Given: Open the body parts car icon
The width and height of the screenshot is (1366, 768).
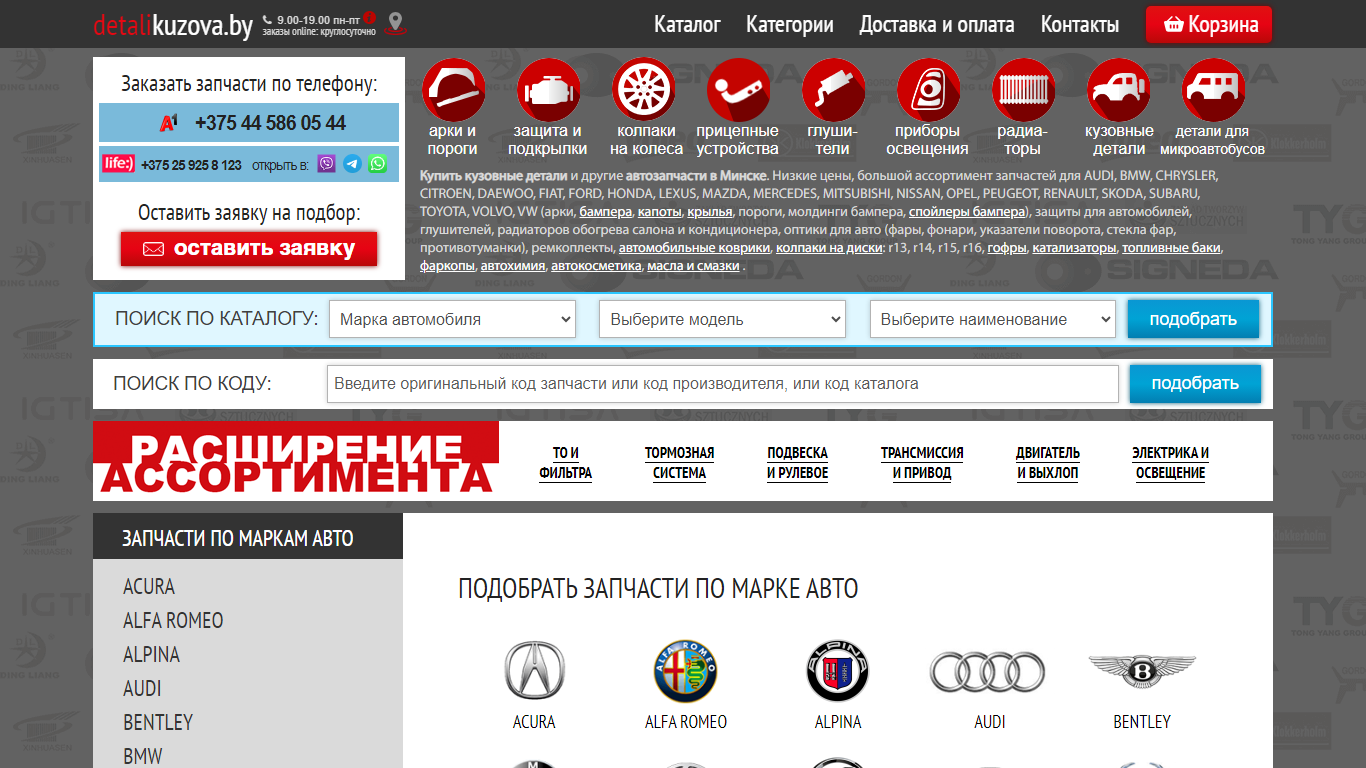Looking at the screenshot, I should (1118, 89).
